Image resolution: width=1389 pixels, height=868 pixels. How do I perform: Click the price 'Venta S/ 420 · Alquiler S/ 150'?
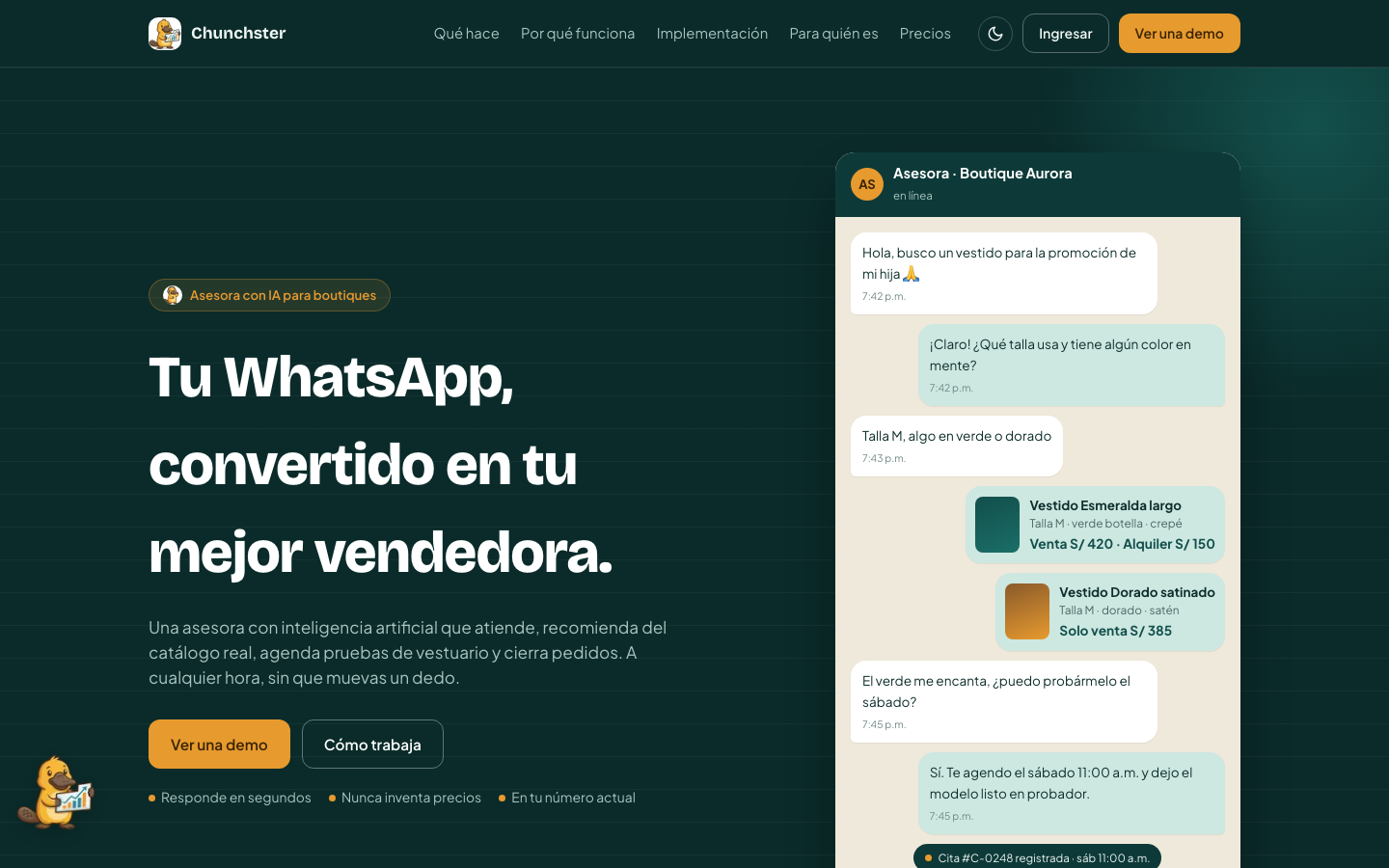pos(1122,544)
